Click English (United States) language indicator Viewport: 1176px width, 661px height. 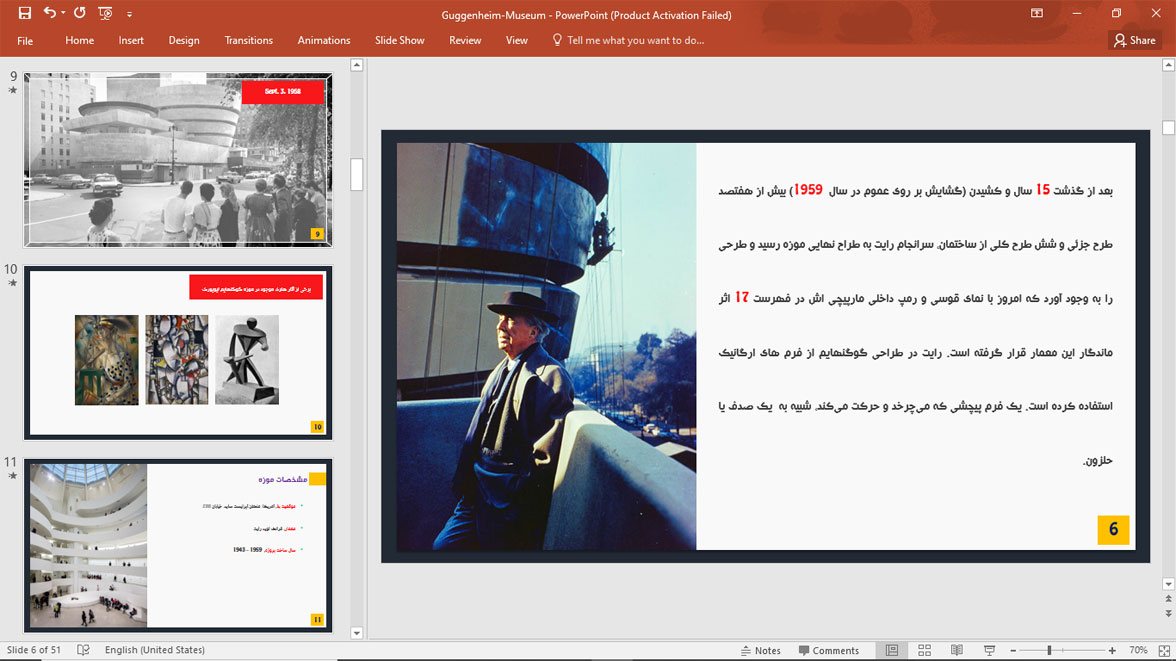tap(154, 650)
